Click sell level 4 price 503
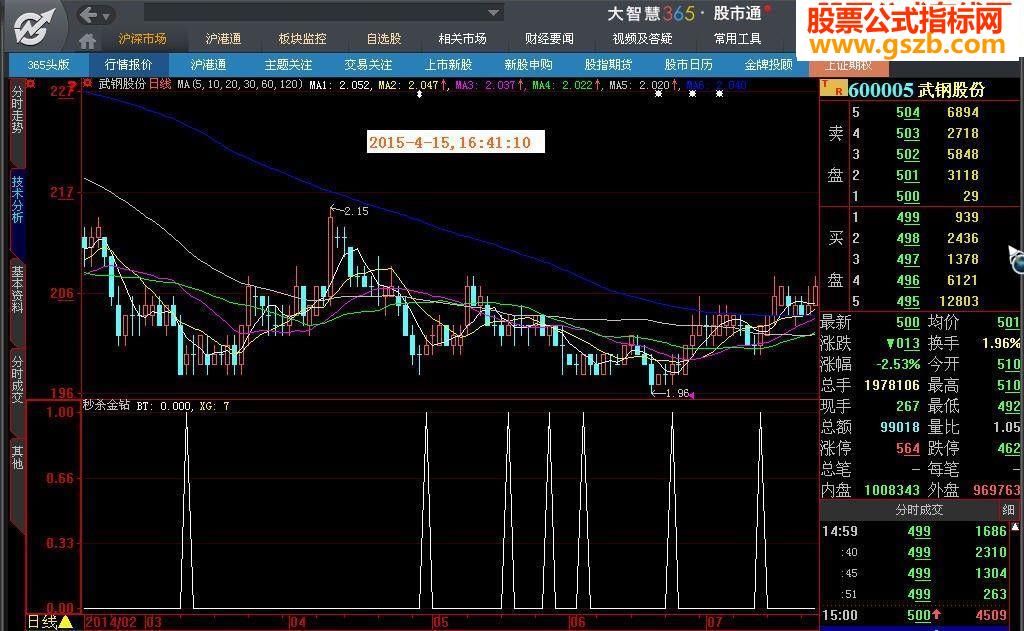 click(x=908, y=133)
